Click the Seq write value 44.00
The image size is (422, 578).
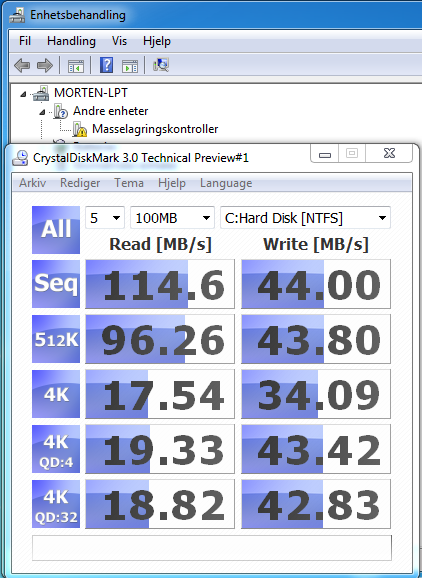(x=316, y=284)
